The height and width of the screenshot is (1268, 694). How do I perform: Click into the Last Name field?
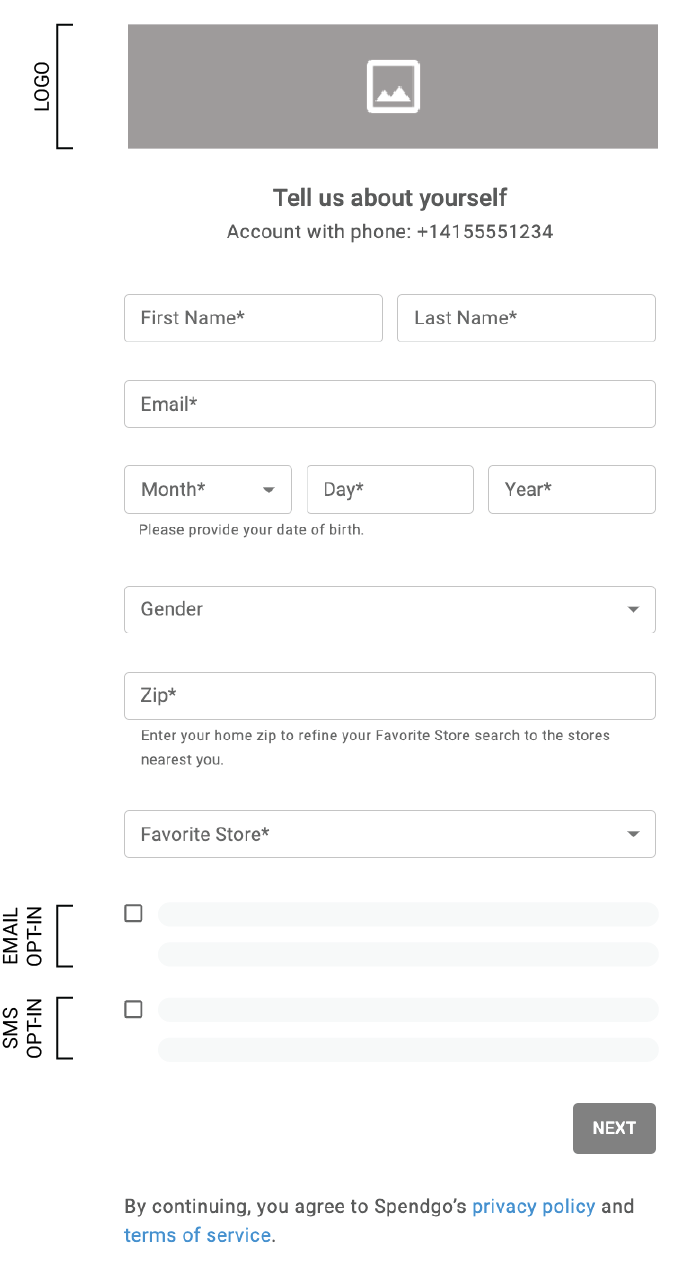(526, 318)
